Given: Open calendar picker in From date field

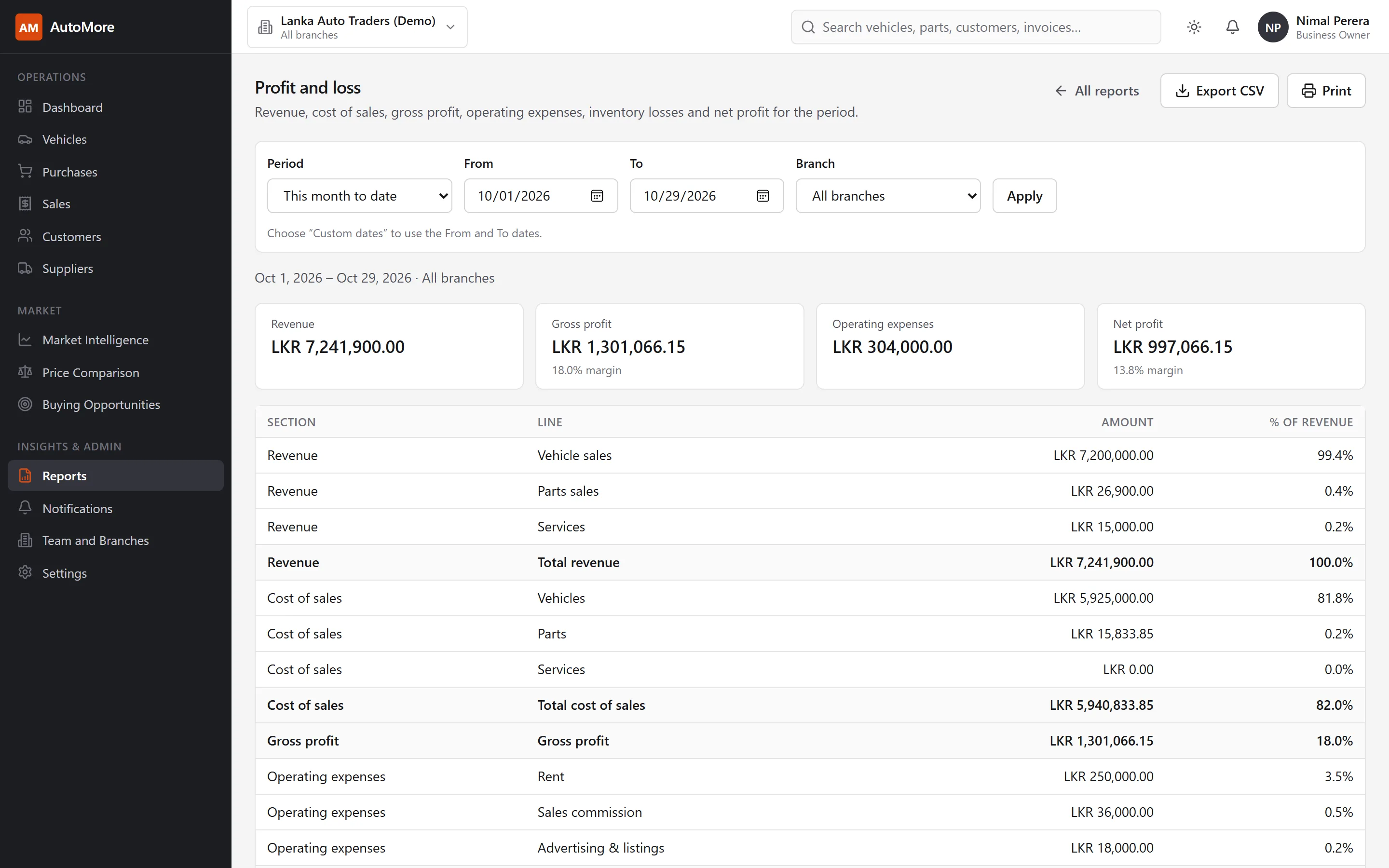Looking at the screenshot, I should (x=597, y=196).
